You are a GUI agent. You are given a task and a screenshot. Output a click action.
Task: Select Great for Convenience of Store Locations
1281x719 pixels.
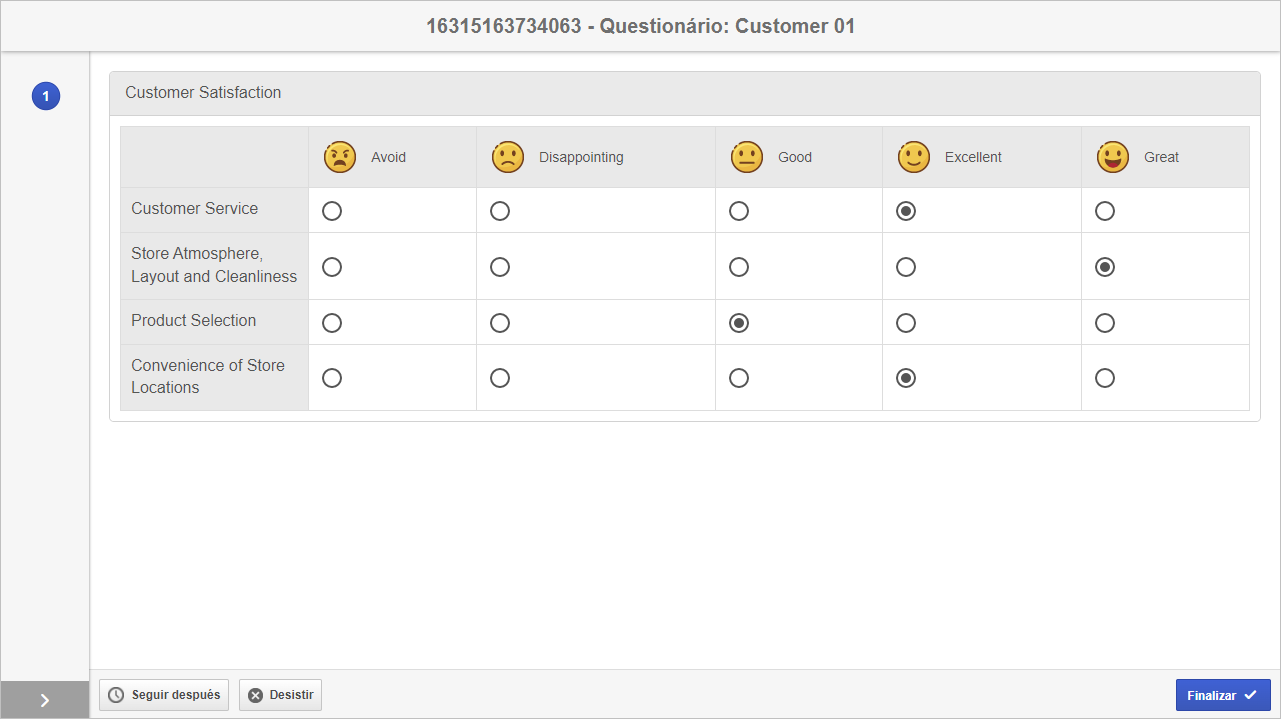click(1105, 378)
